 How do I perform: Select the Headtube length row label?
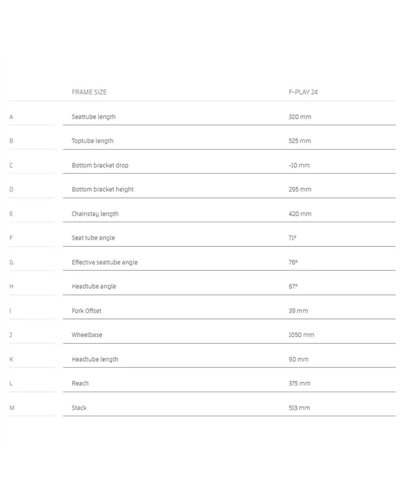(95, 359)
